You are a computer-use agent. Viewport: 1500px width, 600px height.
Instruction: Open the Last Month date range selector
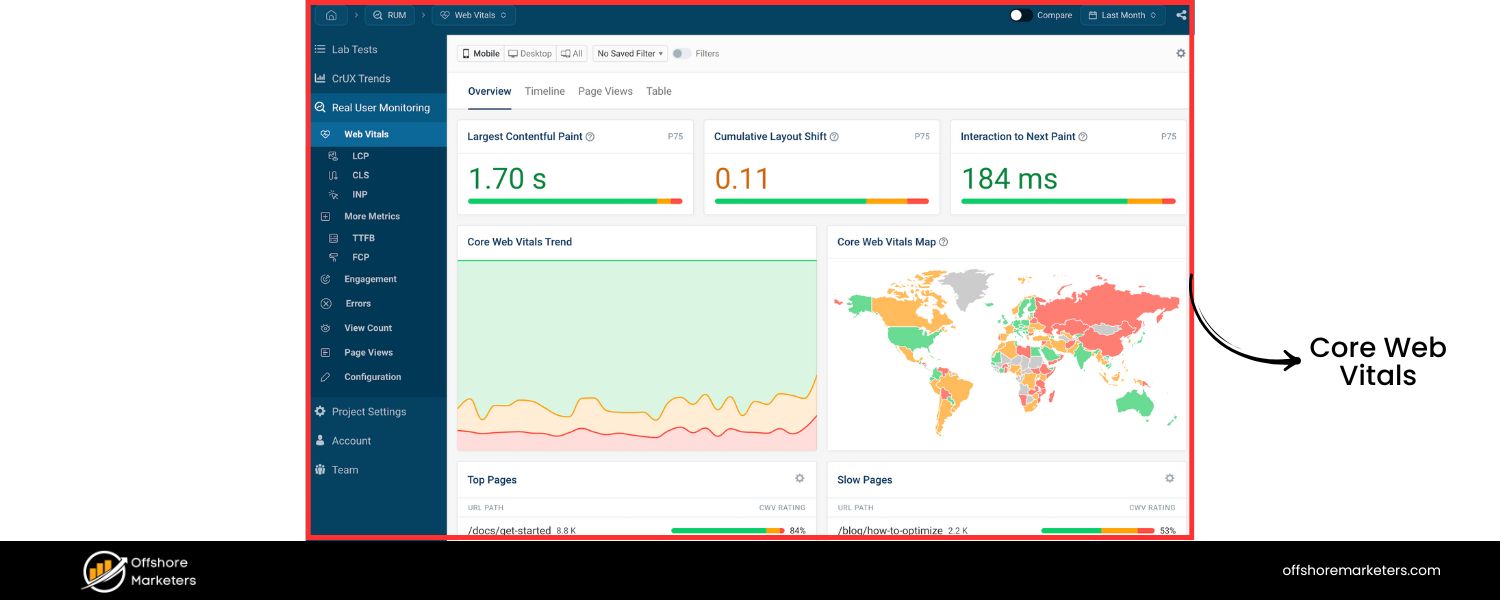[x=1121, y=15]
